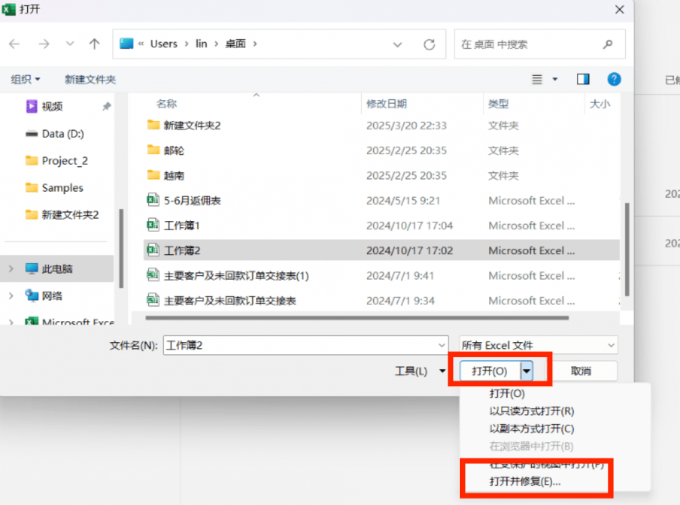Screen dimensions: 680x505
Task: Select Samples folder in sidebar
Action: click(54, 188)
